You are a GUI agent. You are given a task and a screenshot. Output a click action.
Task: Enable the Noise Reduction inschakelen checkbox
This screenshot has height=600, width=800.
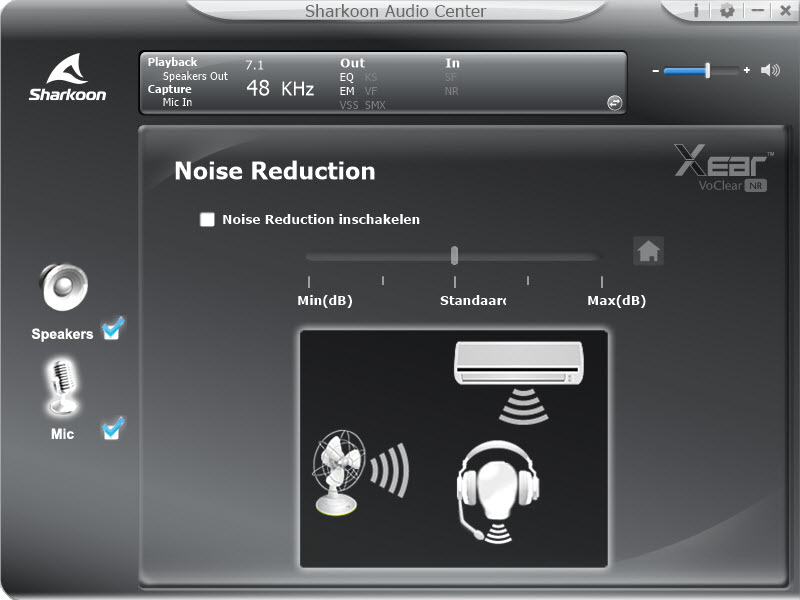[x=208, y=220]
